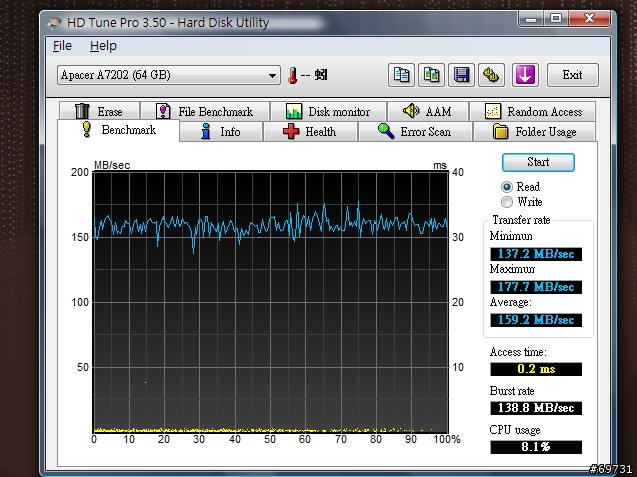Click the purple down-arrow tray icon
Viewport: 637px width, 477px height.
click(x=525, y=75)
